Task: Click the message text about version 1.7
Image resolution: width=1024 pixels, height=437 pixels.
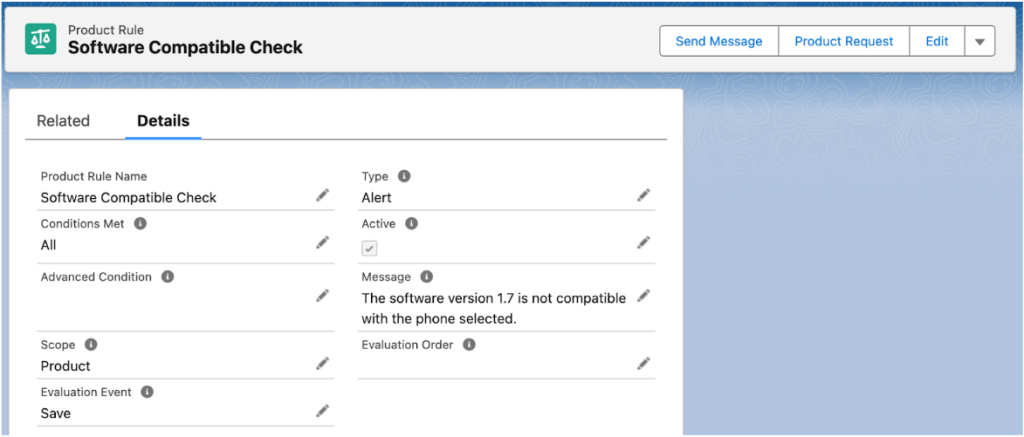Action: click(x=494, y=308)
